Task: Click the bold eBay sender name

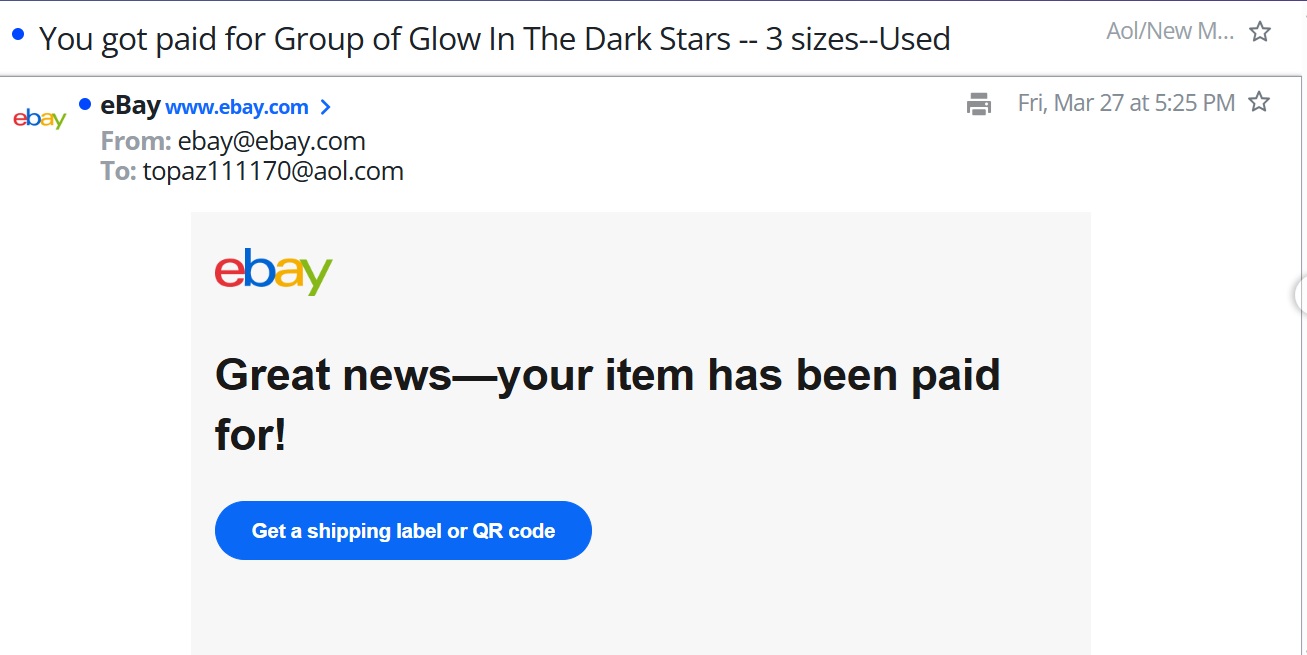Action: point(130,105)
